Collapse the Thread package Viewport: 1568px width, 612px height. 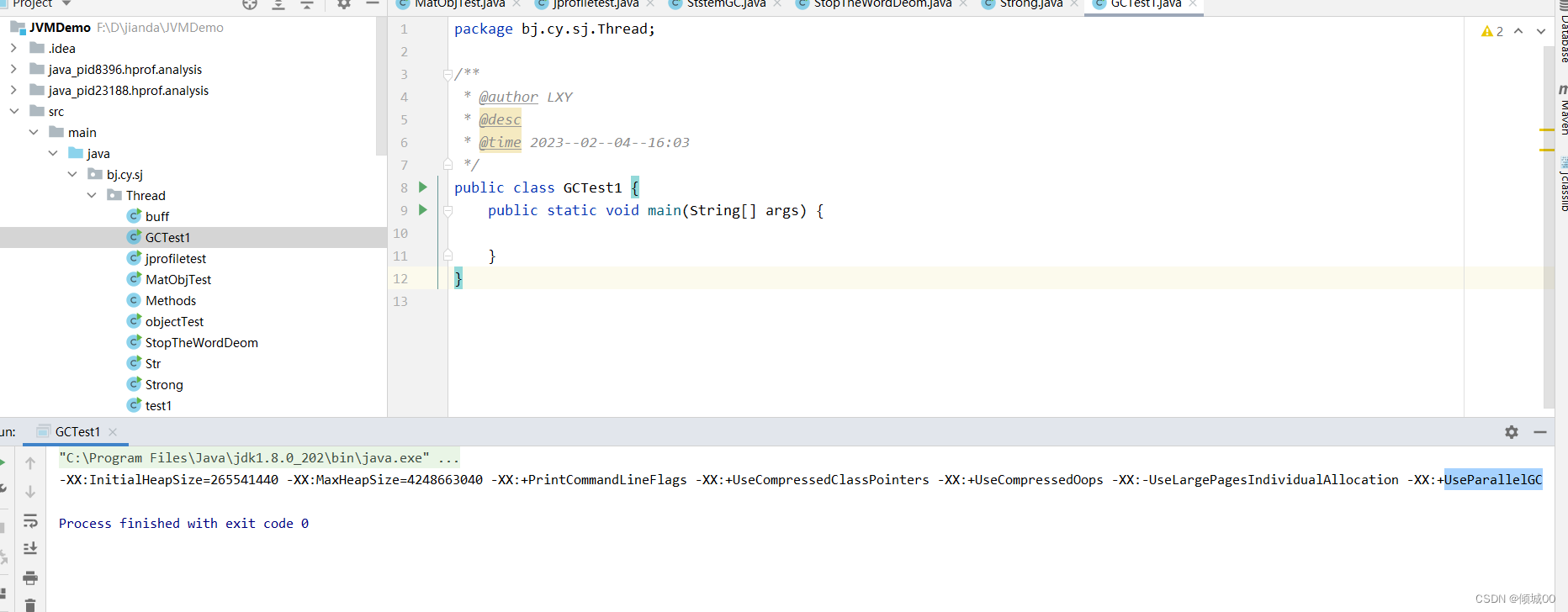click(x=92, y=195)
